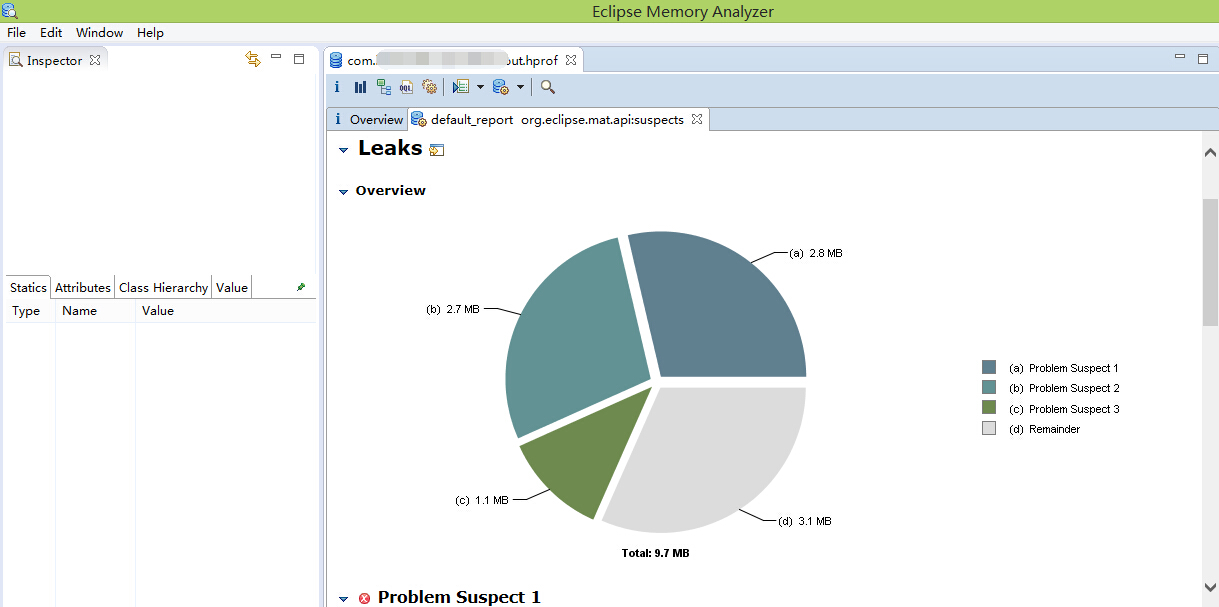This screenshot has height=607, width=1219.
Task: Click the report scrollbar down arrow
Action: (x=1210, y=587)
